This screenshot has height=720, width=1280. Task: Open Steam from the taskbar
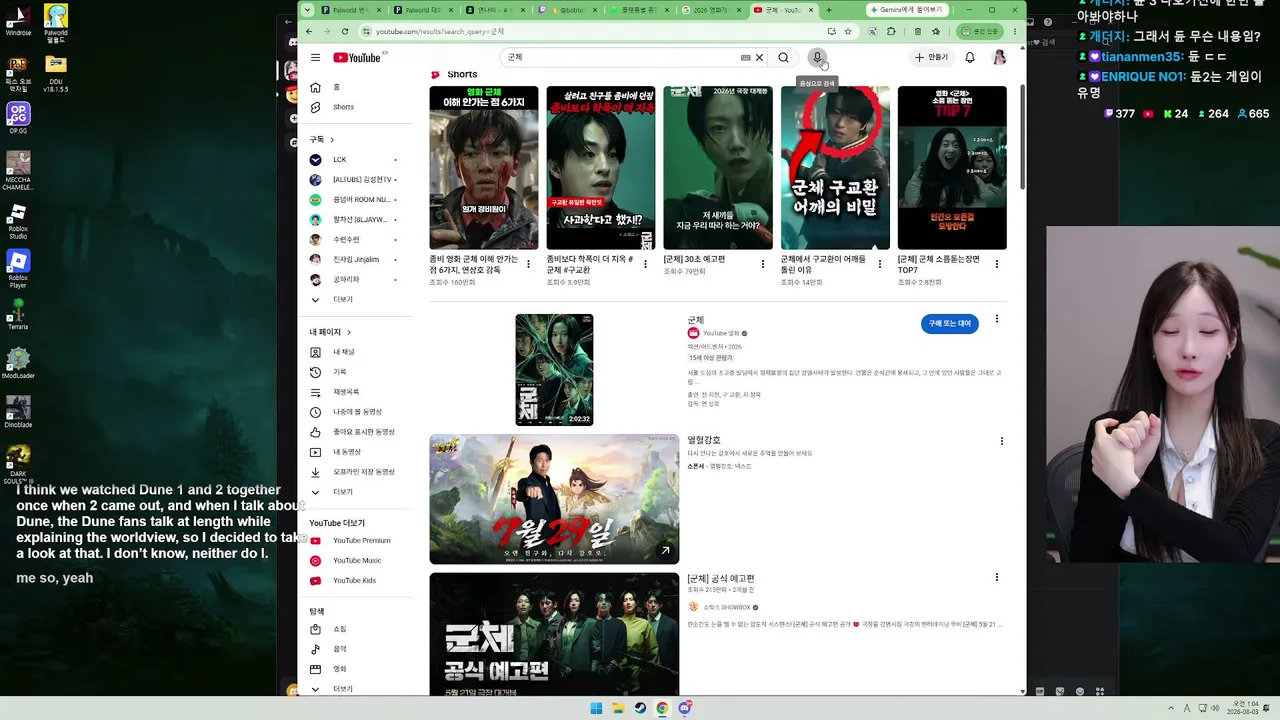[640, 708]
